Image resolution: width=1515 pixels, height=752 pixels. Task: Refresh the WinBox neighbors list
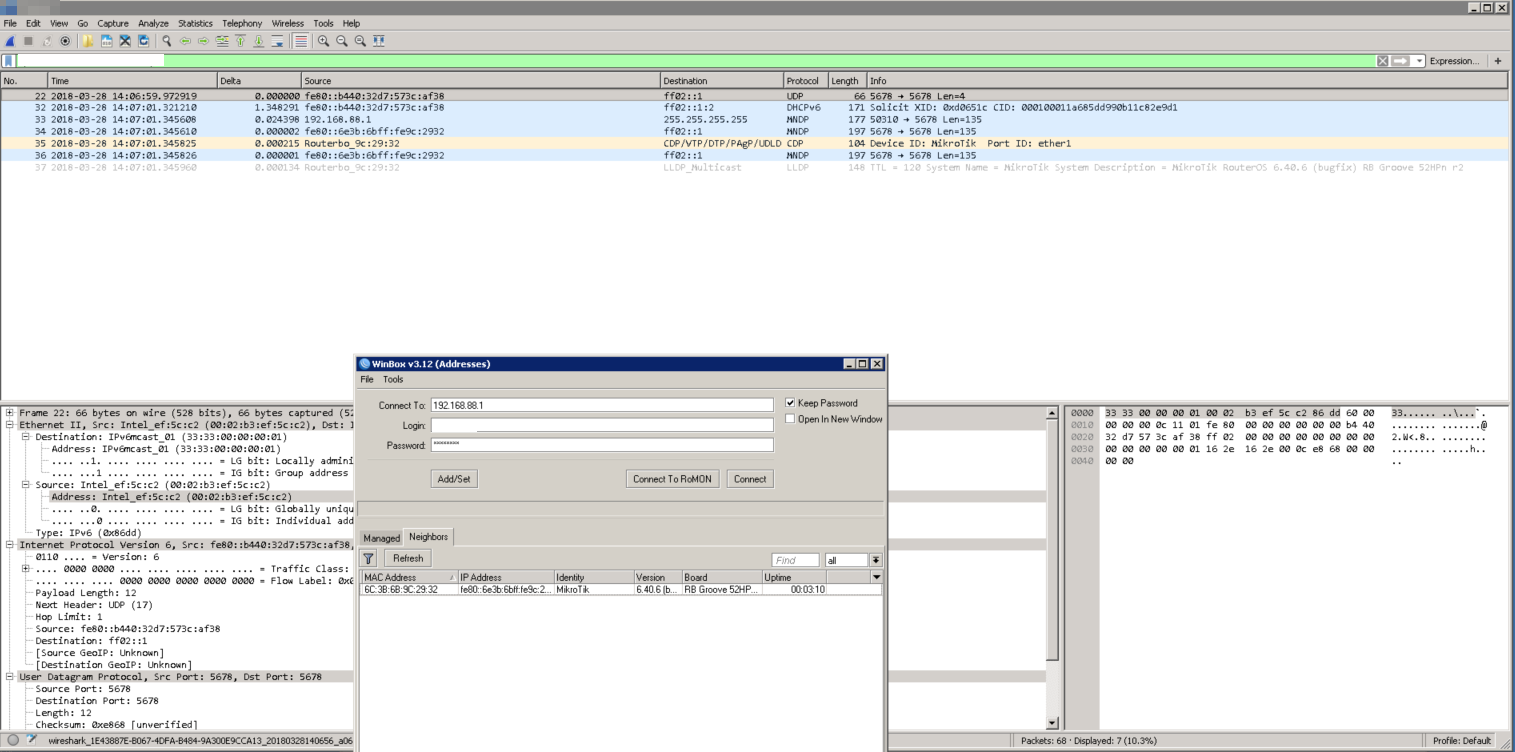[408, 558]
